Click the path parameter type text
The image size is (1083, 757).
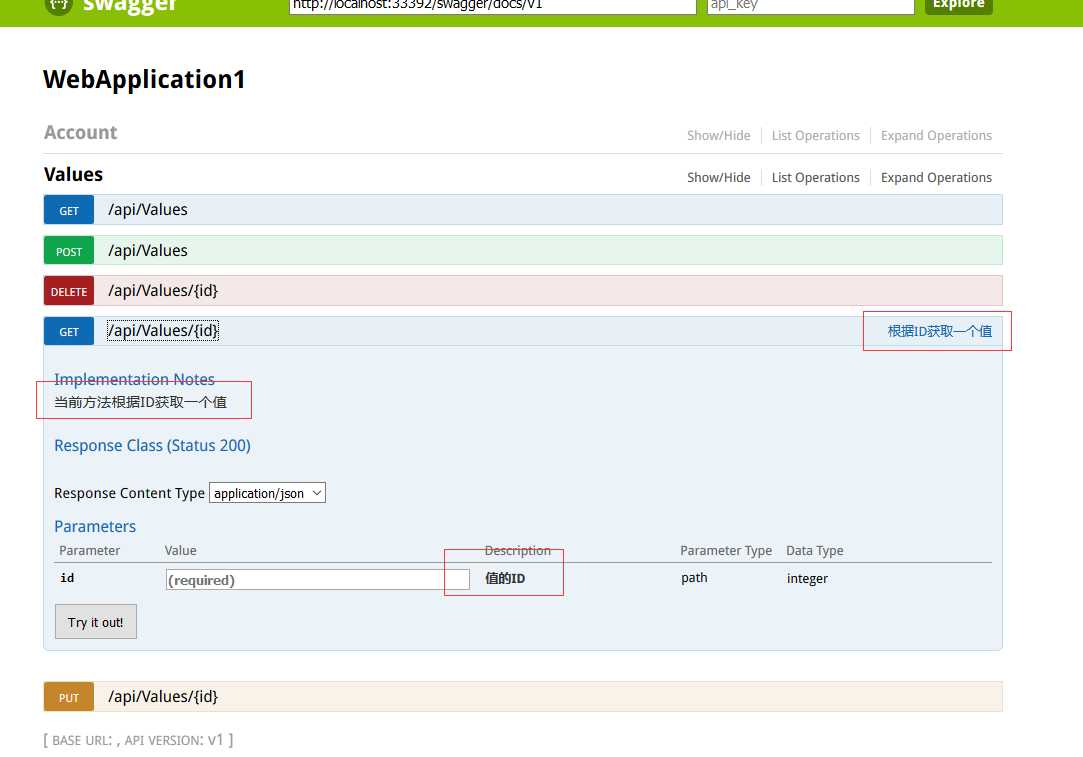click(694, 577)
